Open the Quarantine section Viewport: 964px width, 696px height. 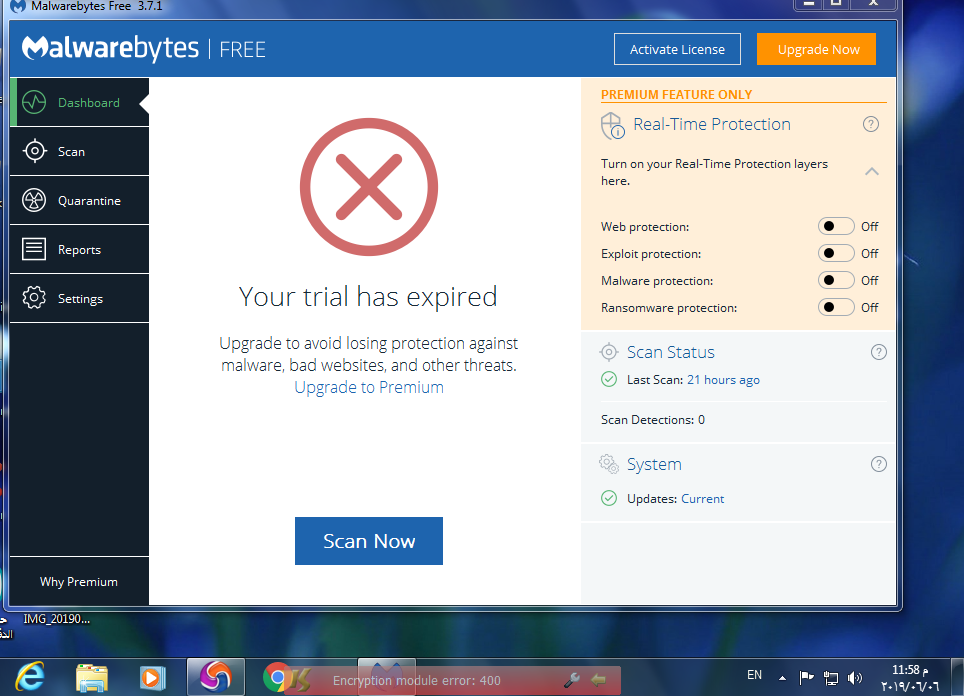pos(79,200)
